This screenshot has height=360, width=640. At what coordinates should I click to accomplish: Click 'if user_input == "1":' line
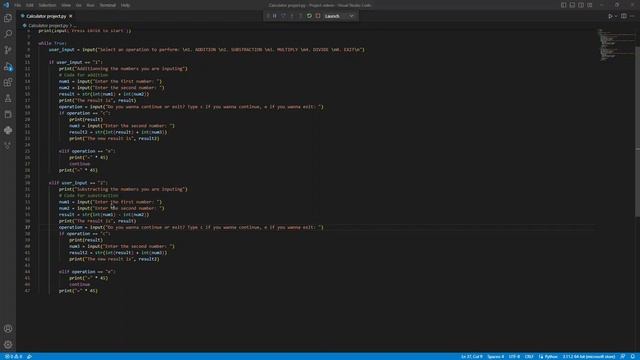[76, 62]
